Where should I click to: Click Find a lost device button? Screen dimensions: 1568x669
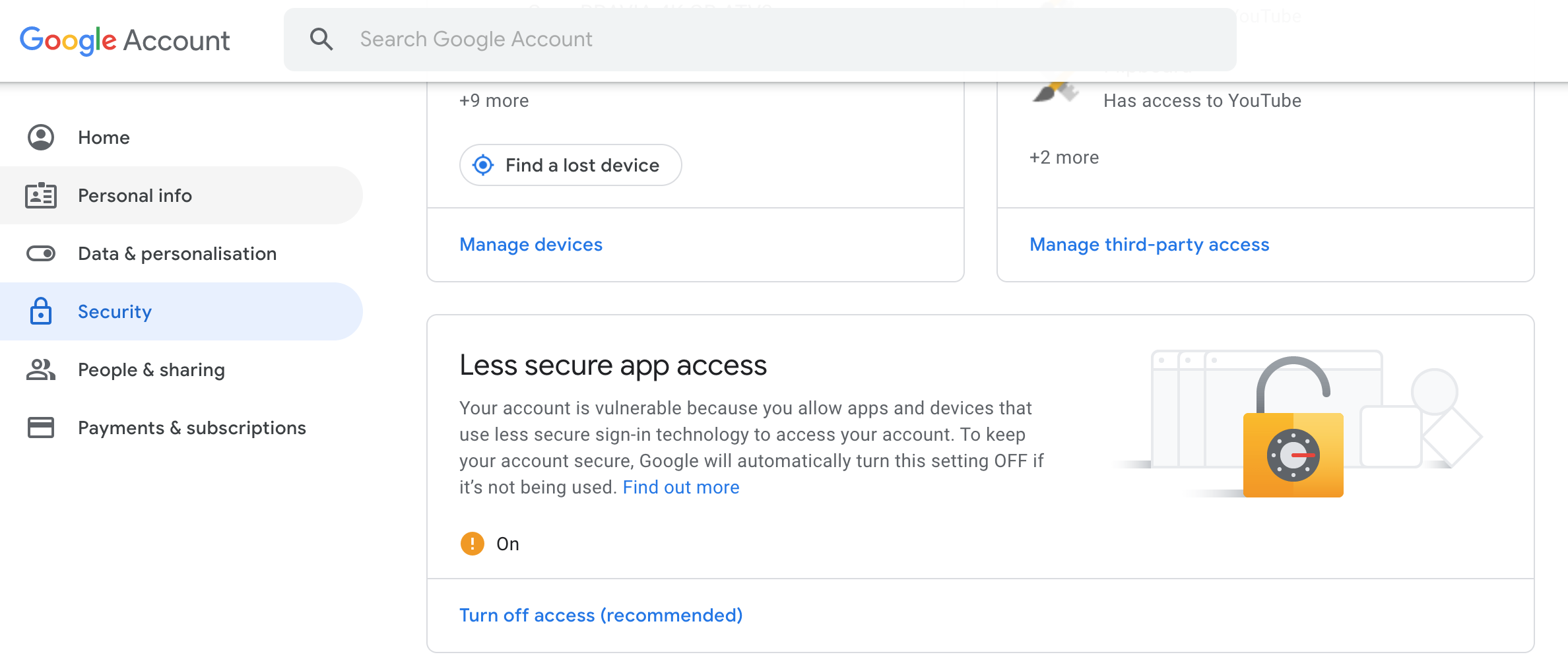click(571, 165)
